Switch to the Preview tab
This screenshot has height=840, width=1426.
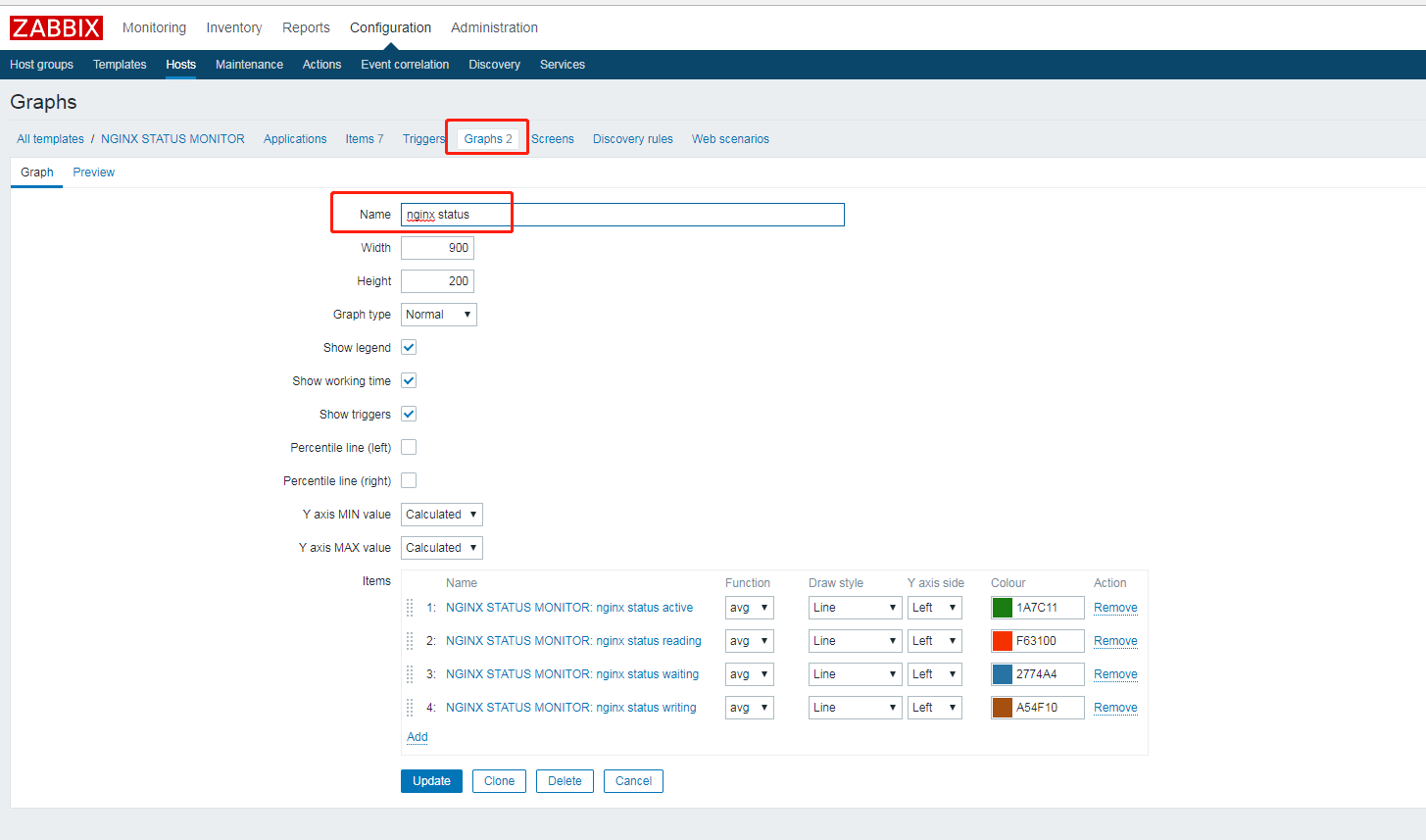coord(93,173)
